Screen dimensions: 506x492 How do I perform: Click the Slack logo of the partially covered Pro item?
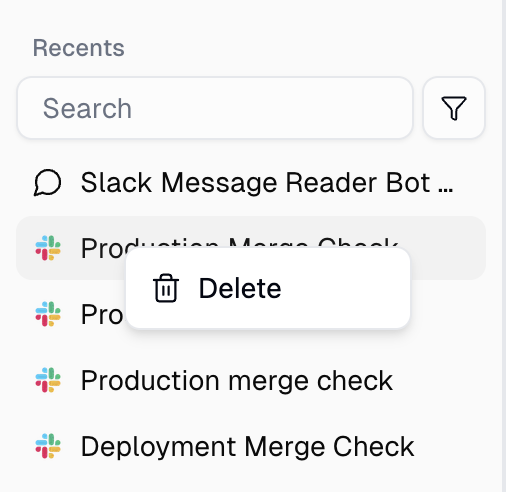coord(48,314)
